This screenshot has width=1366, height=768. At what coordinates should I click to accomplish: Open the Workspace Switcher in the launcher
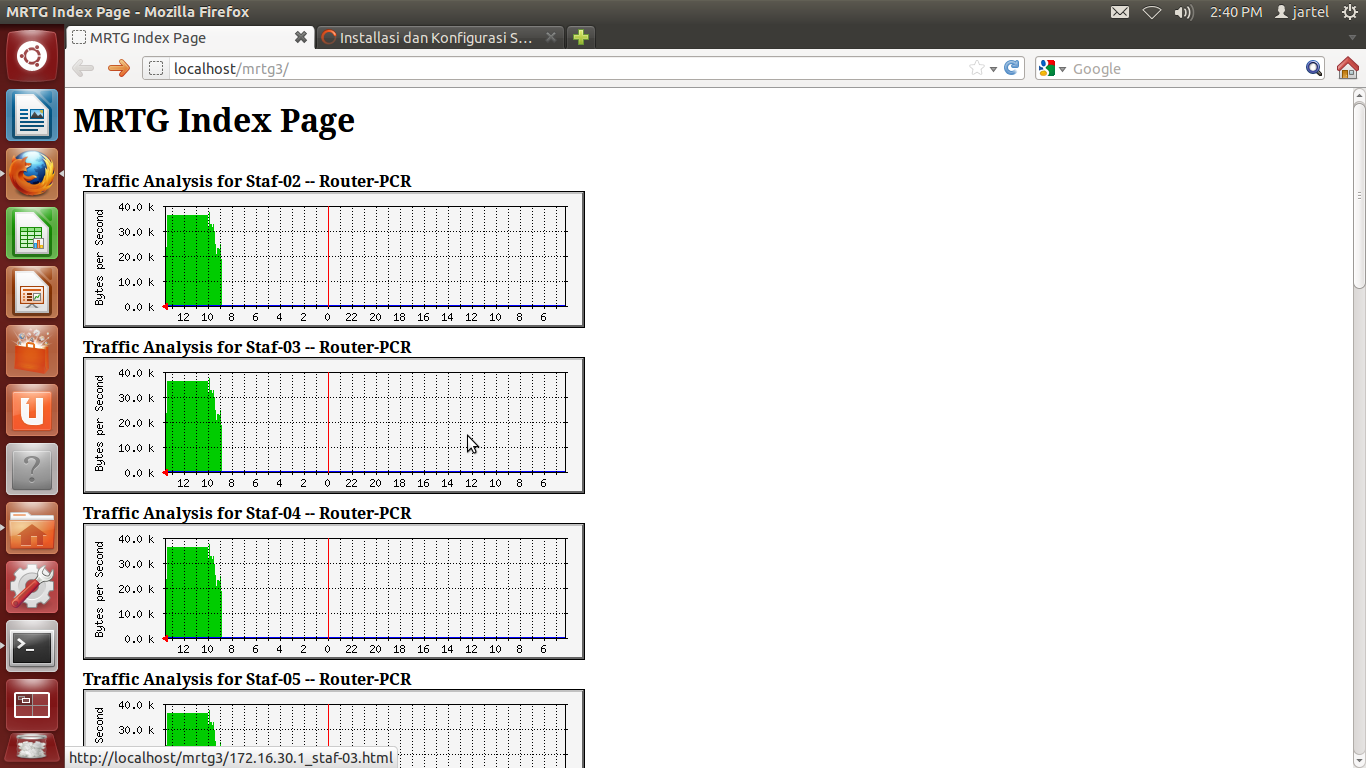pyautogui.click(x=32, y=705)
